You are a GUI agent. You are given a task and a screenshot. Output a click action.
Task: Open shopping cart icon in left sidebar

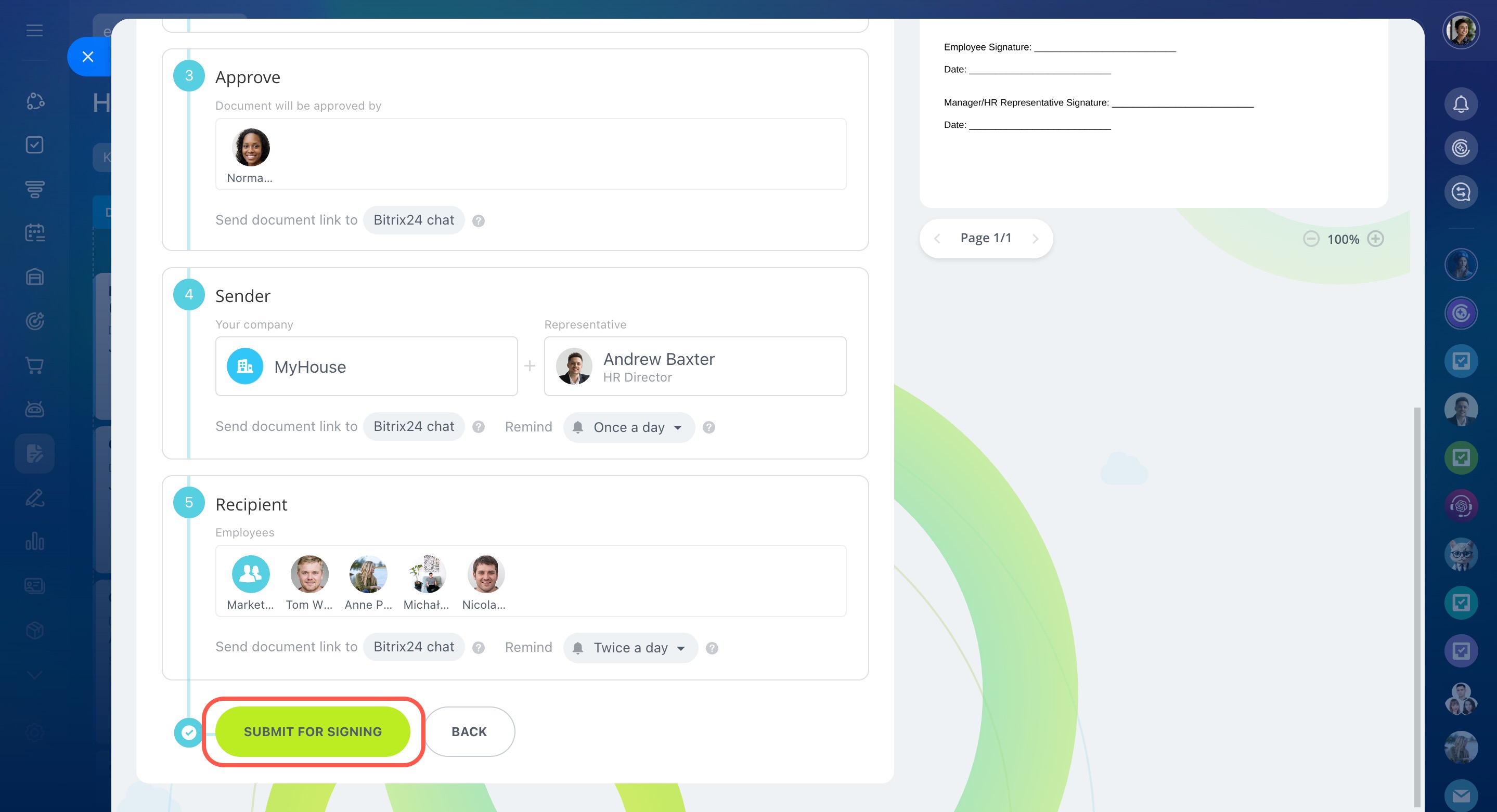34,365
